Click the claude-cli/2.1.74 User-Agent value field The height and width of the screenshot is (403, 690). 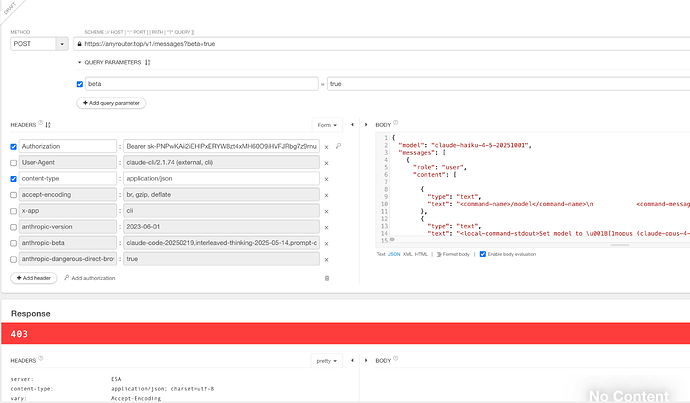221,162
